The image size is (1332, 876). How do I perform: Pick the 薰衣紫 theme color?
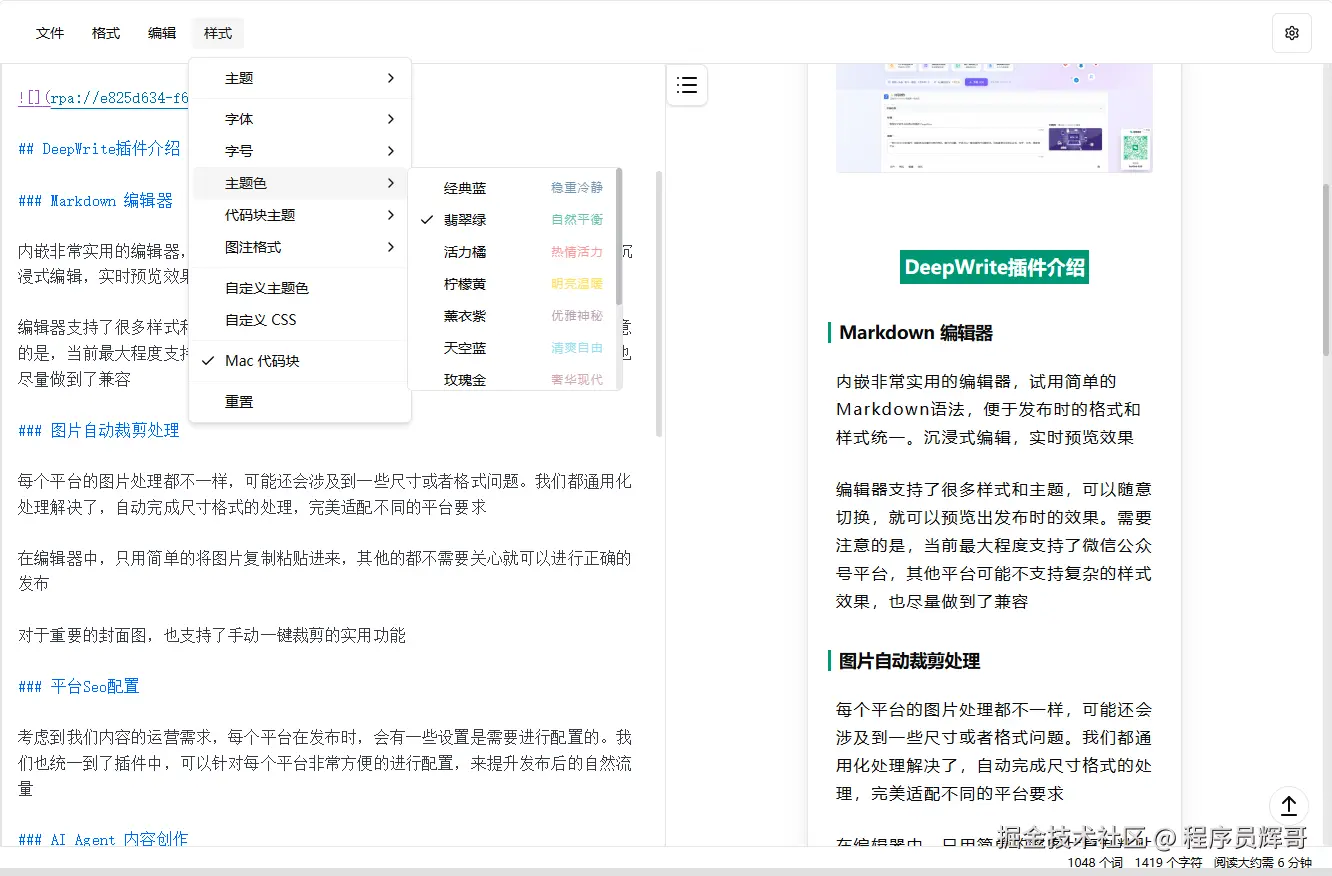513,316
